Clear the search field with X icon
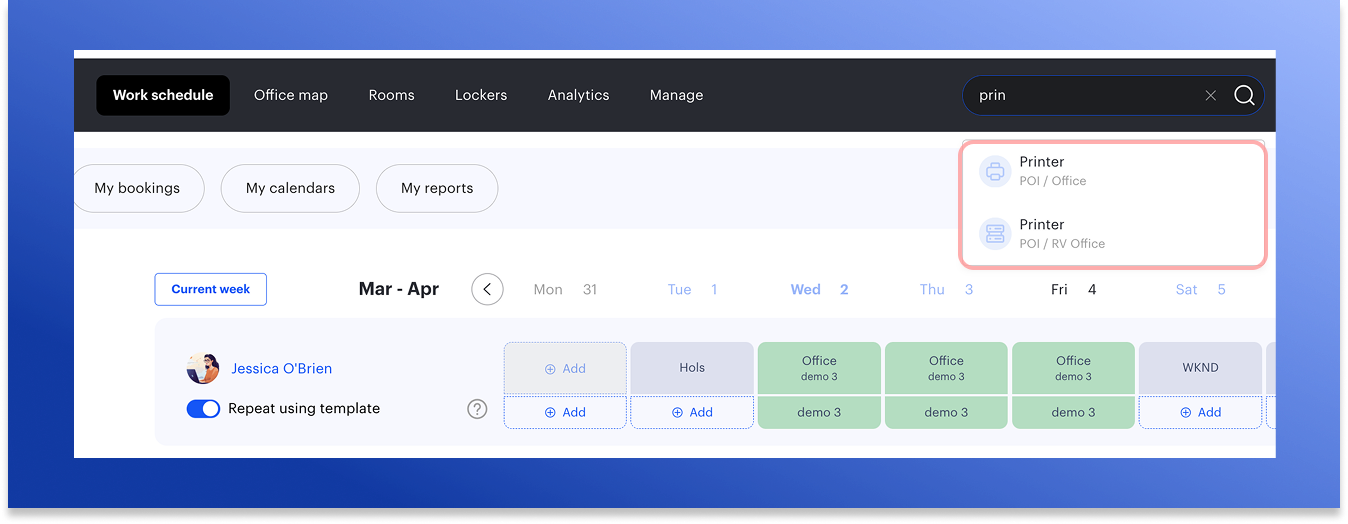1348x524 pixels. [1210, 96]
